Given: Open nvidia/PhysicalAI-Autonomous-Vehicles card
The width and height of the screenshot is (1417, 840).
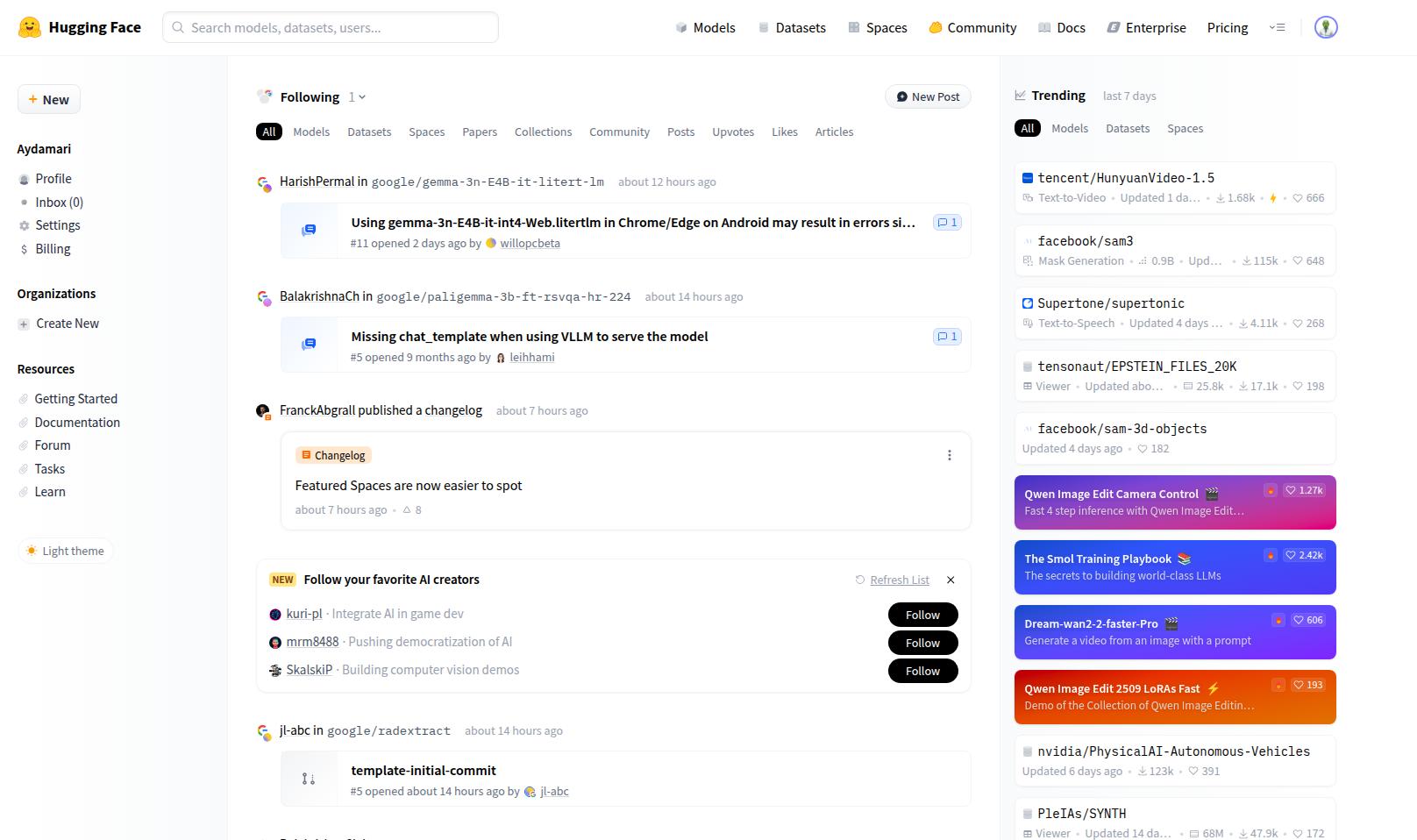Looking at the screenshot, I should pyautogui.click(x=1175, y=761).
